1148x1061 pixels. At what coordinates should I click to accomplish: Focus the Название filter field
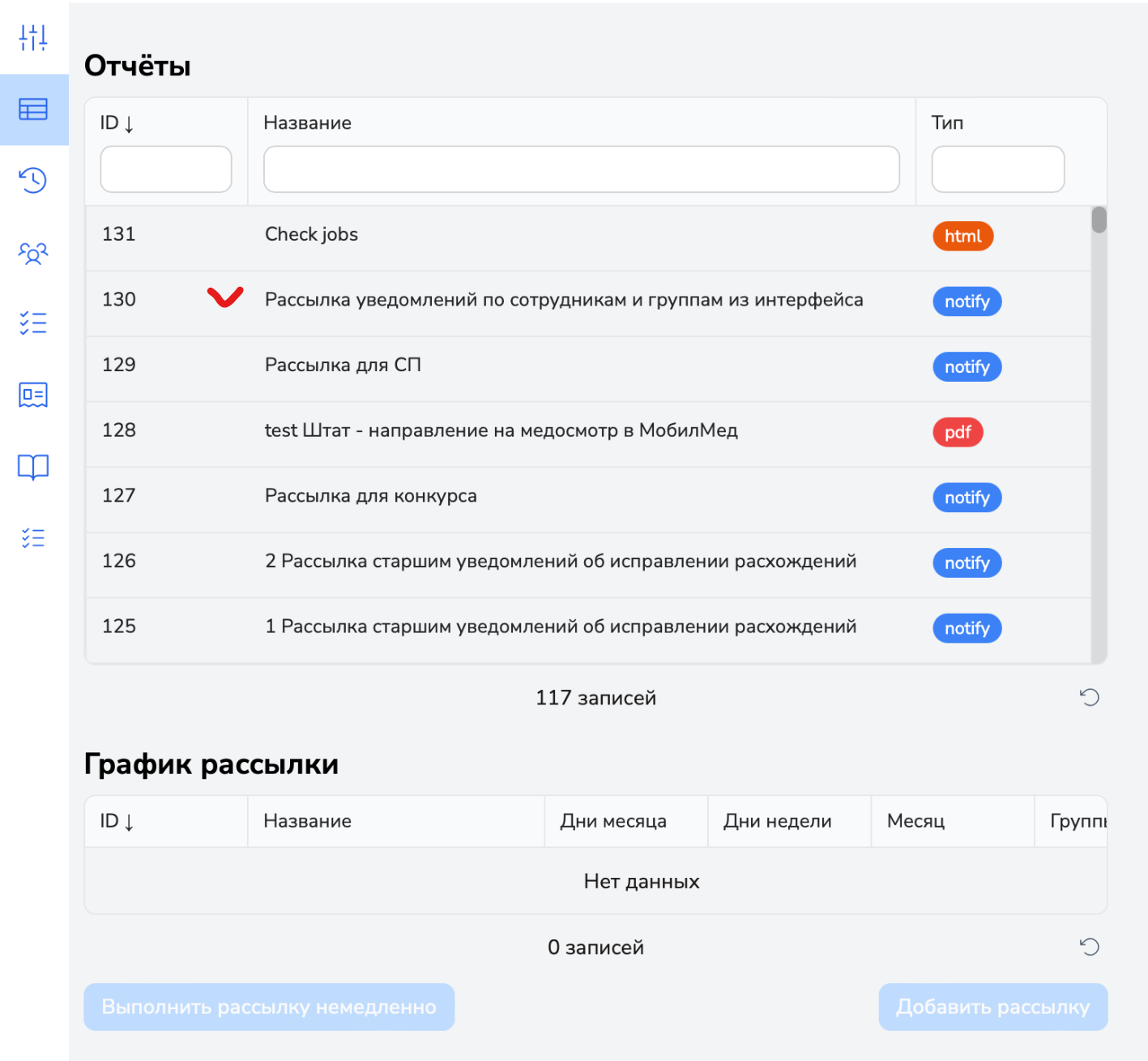pos(581,169)
